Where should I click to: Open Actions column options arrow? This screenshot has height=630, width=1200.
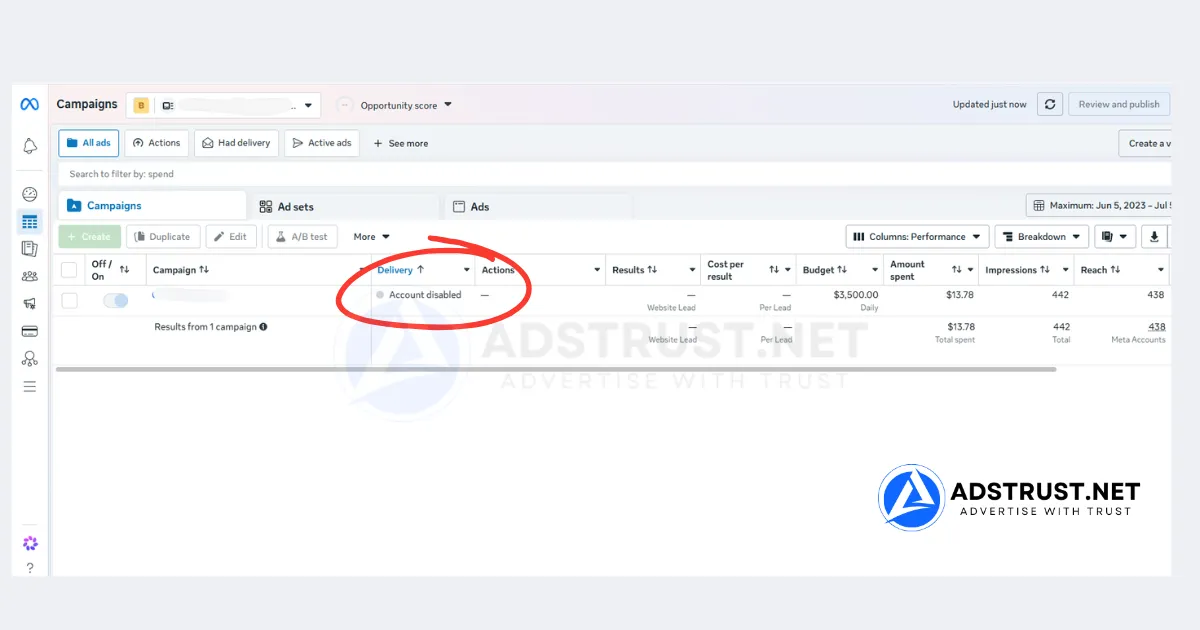pos(597,270)
